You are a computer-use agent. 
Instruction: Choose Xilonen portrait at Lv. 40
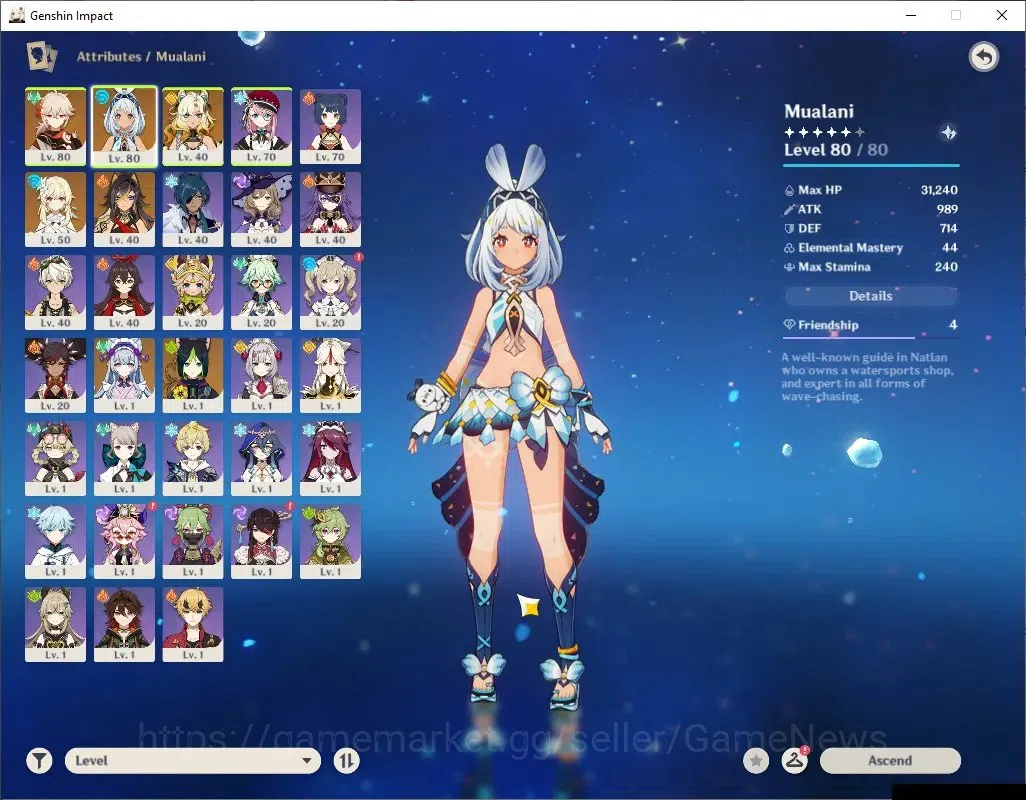(193, 126)
